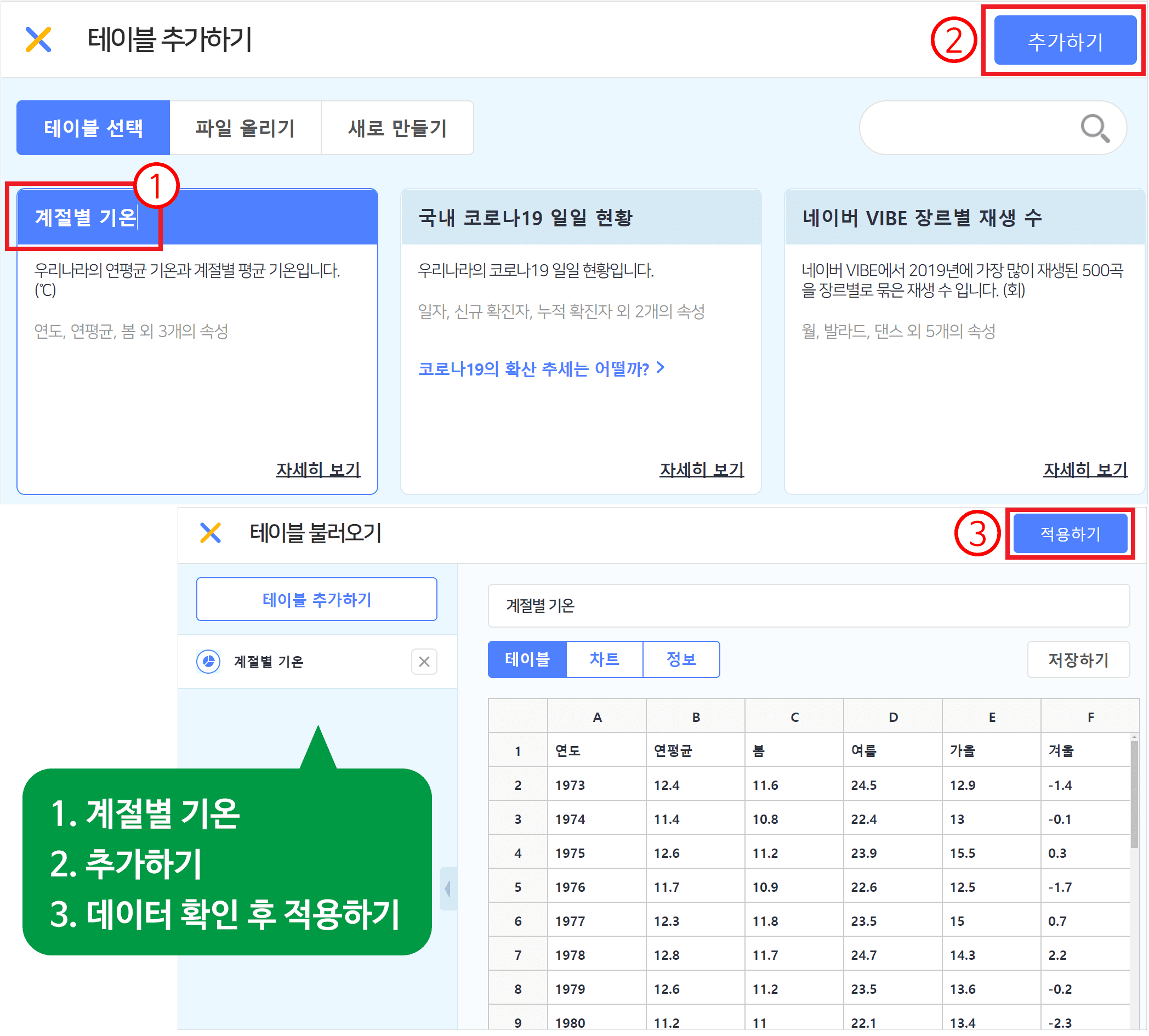Switch to the 테이블 view tab
This screenshot has width=1149, height=1036.
527,660
